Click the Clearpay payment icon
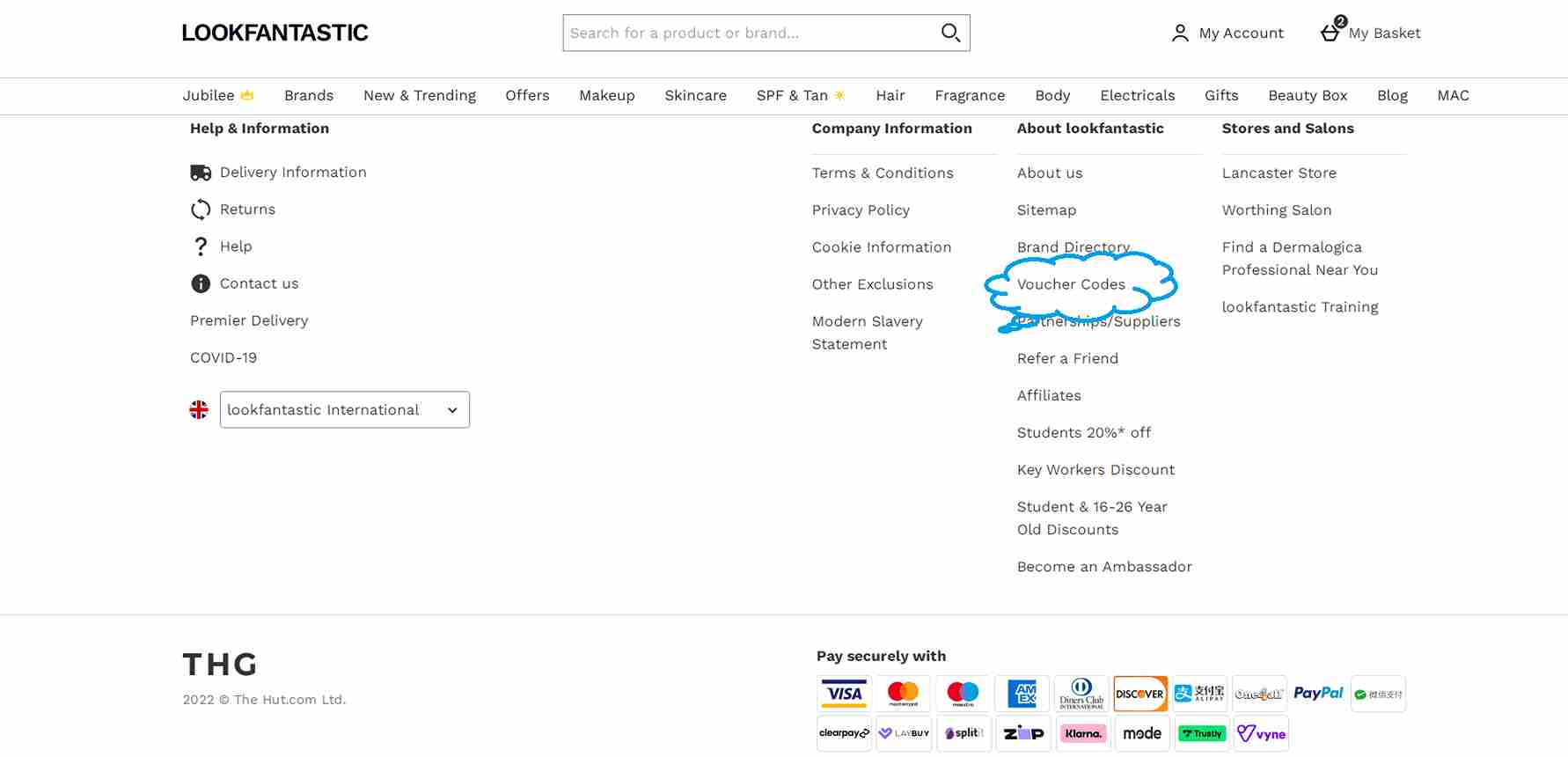 844,733
